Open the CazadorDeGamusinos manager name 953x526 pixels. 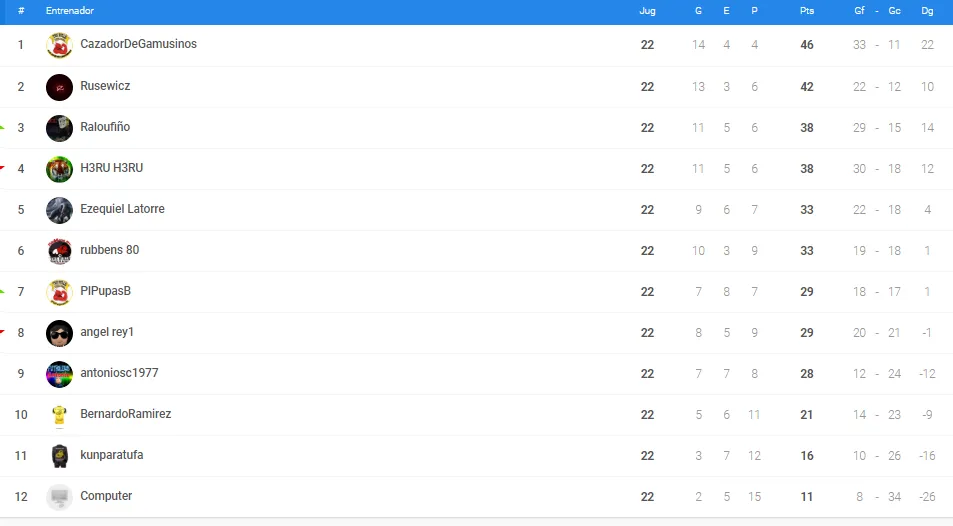coord(139,44)
